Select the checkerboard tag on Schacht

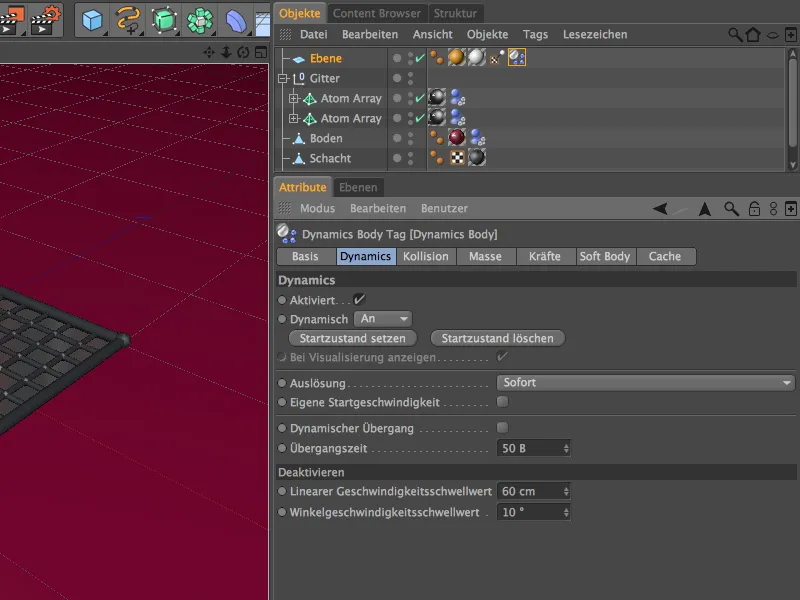click(x=457, y=157)
